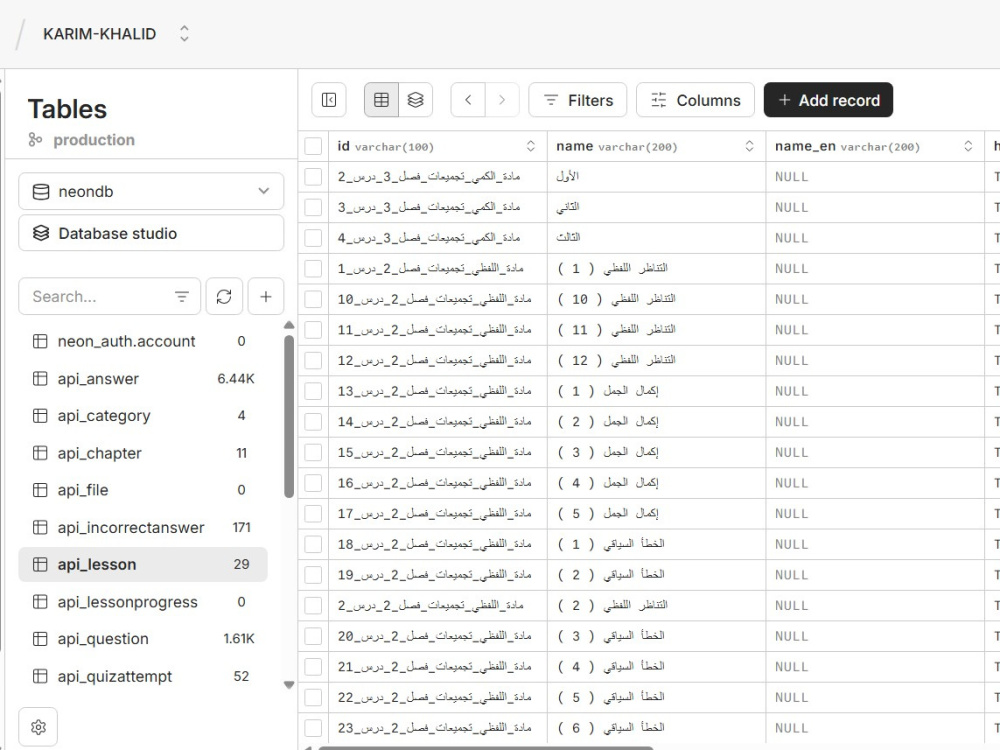This screenshot has width=1000, height=750.
Task: Click the tables list vertical scrollbar
Action: 289,416
